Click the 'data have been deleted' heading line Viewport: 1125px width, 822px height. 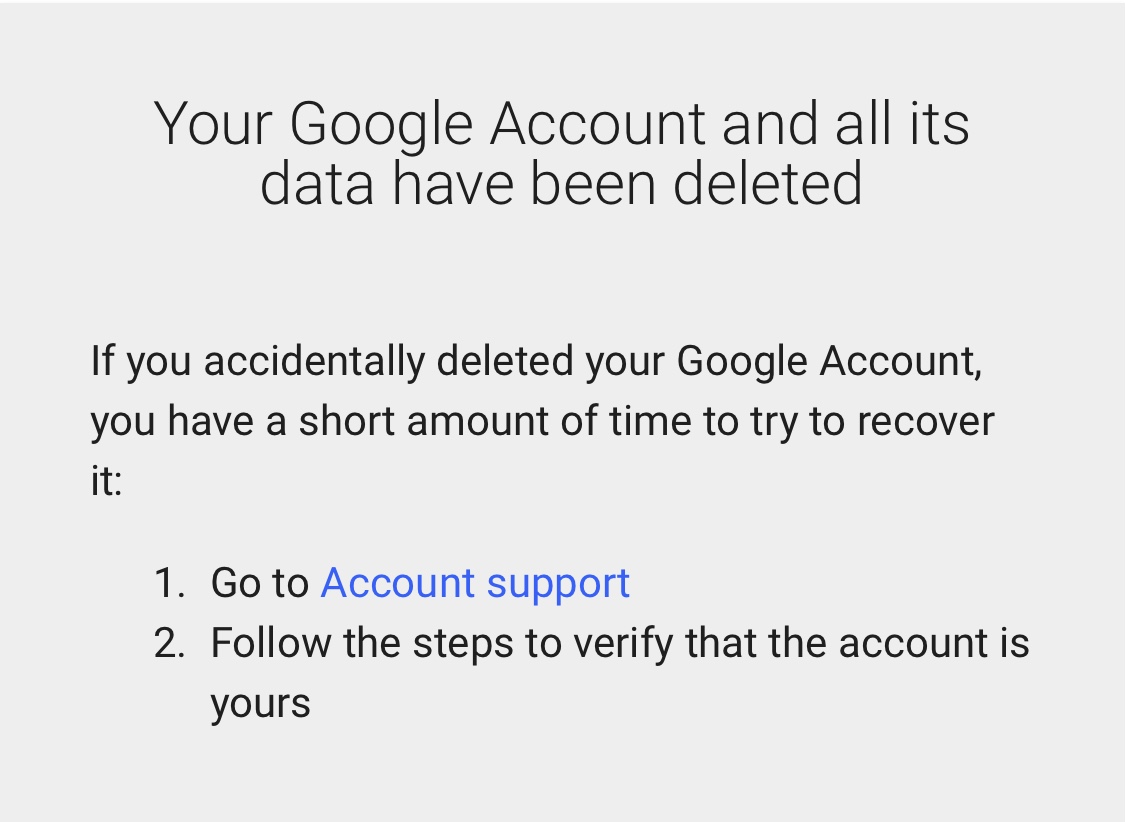(x=561, y=184)
